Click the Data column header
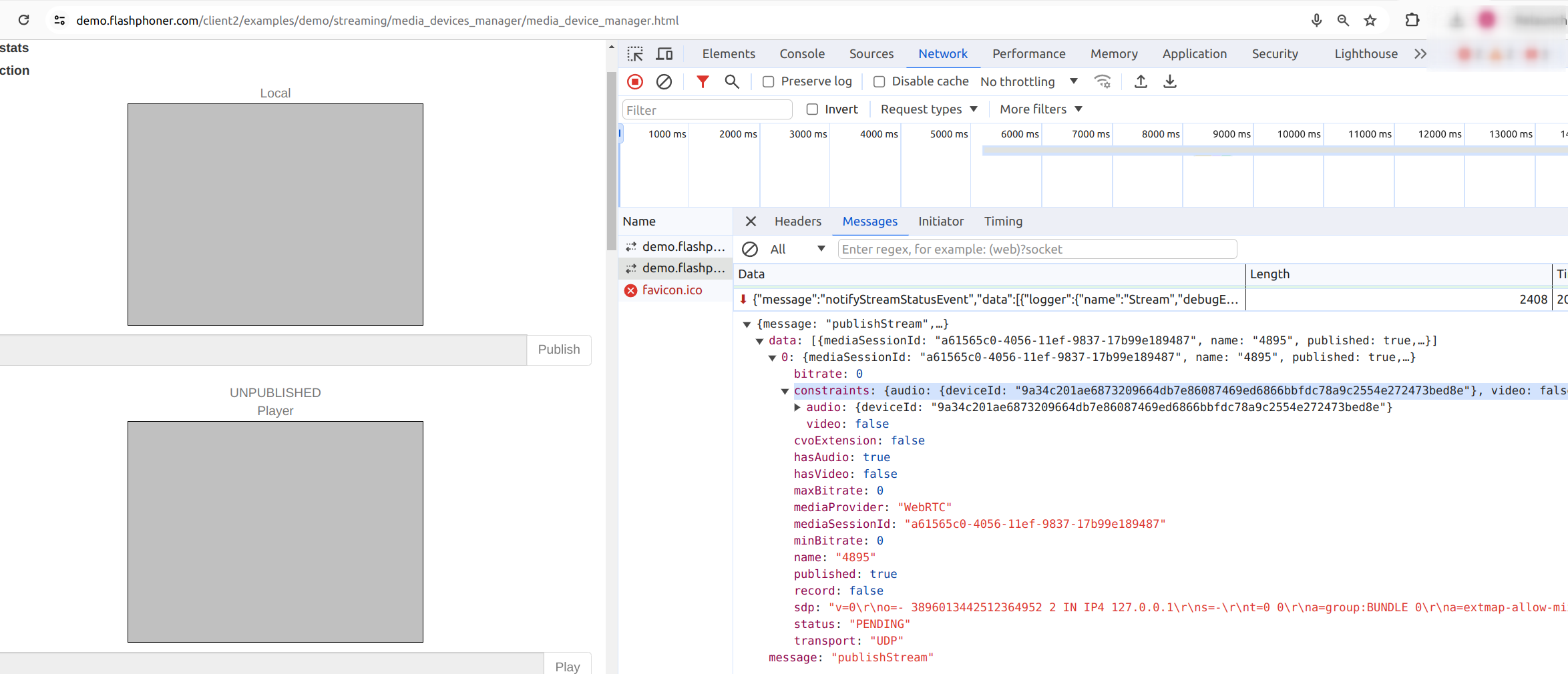Screen dimensions: 1568x674 (990, 274)
